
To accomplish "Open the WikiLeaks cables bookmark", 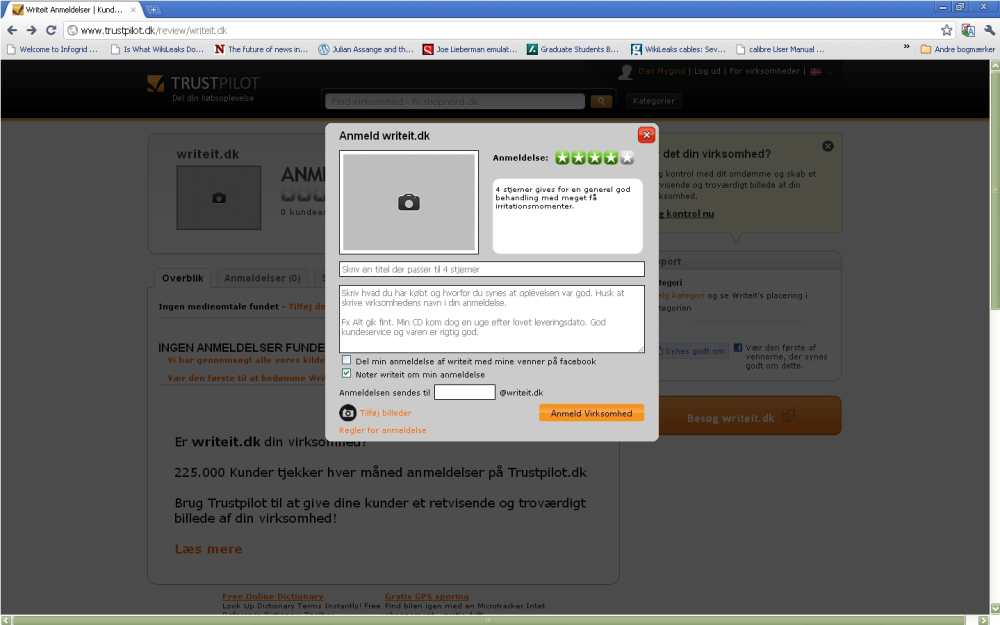I will pos(679,49).
